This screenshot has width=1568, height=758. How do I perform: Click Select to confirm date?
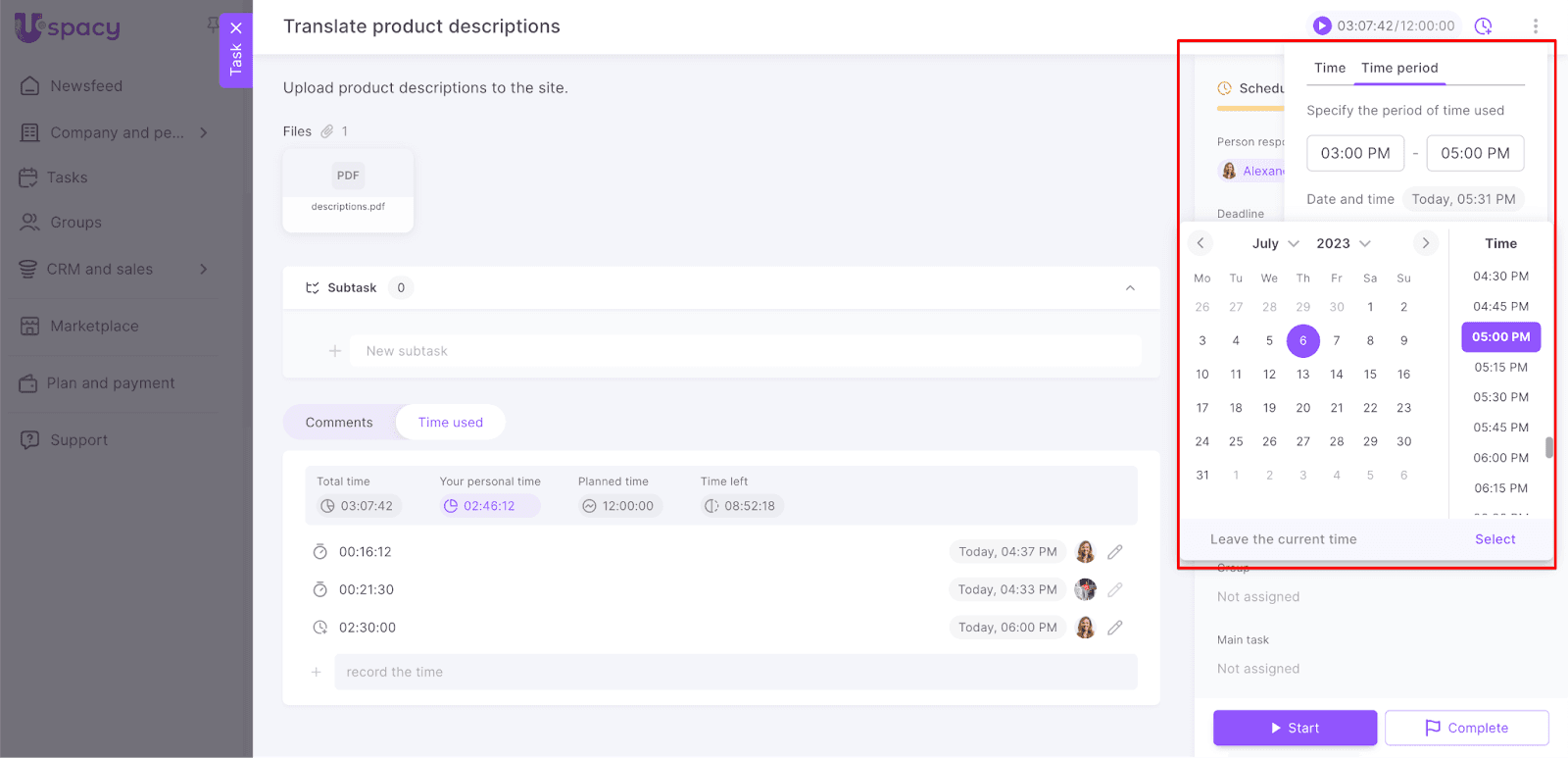(x=1494, y=539)
